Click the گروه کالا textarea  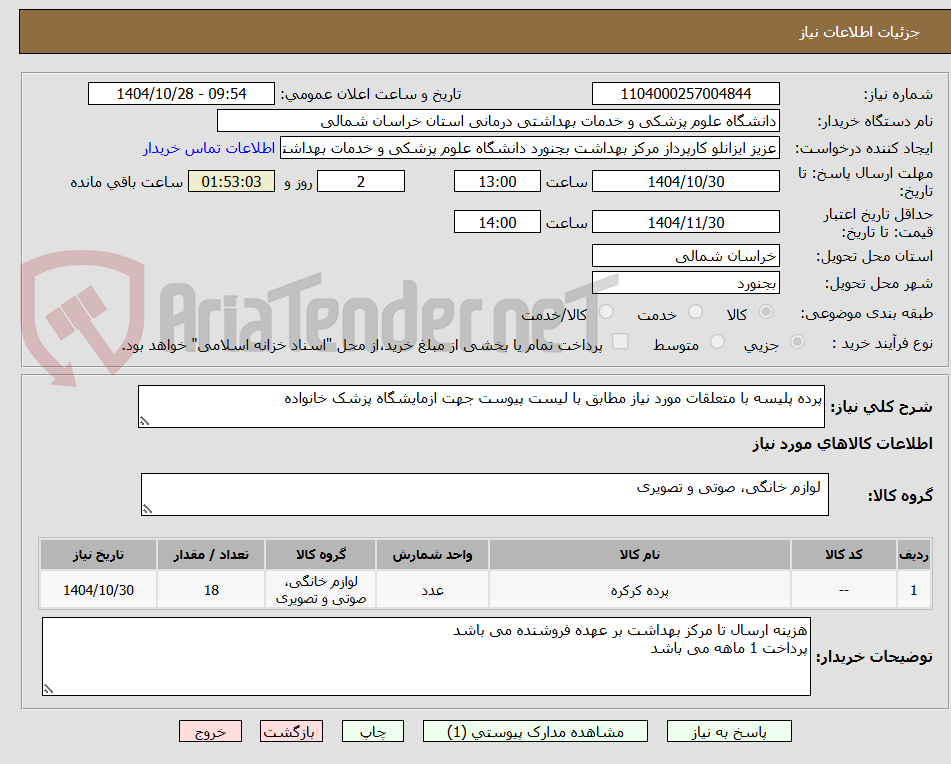(485, 495)
